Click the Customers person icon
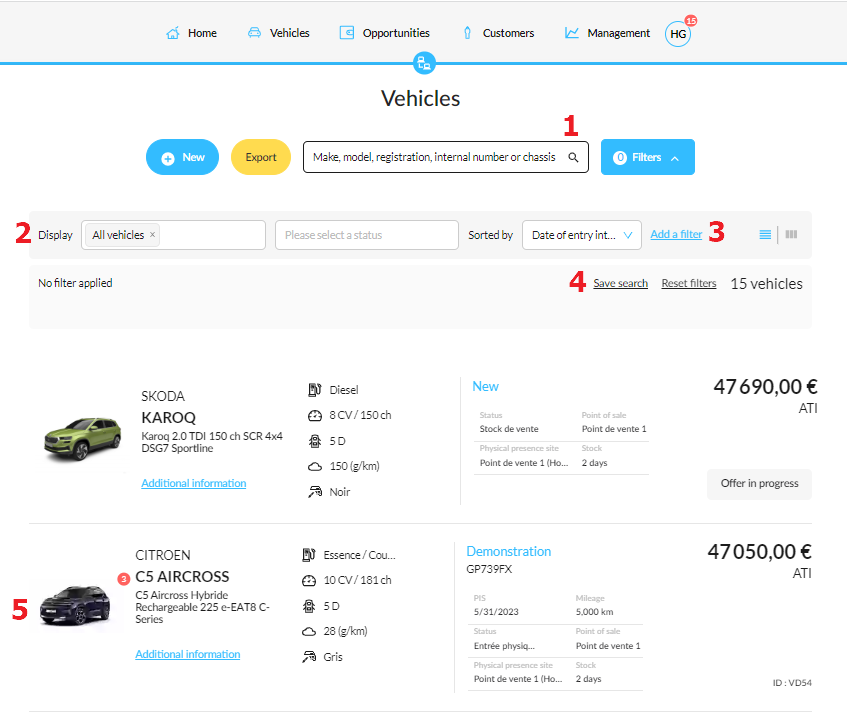Screen dimensions: 847x722 (467, 33)
